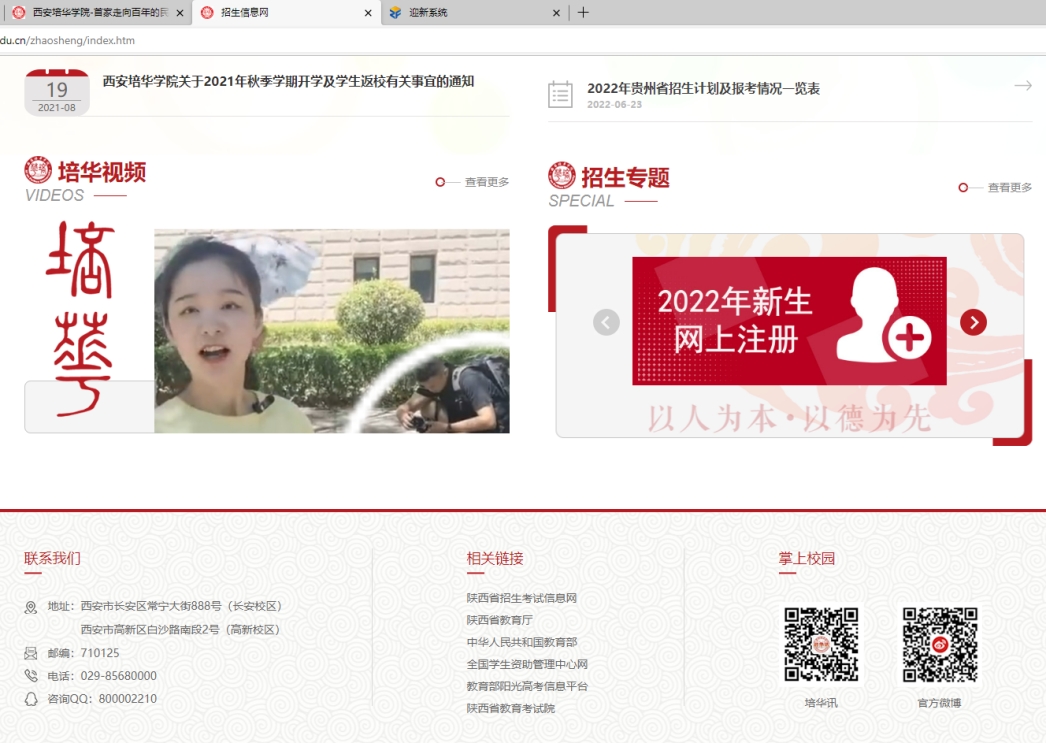
Task: Switch to the 迎新系统 tab
Action: (x=470, y=13)
